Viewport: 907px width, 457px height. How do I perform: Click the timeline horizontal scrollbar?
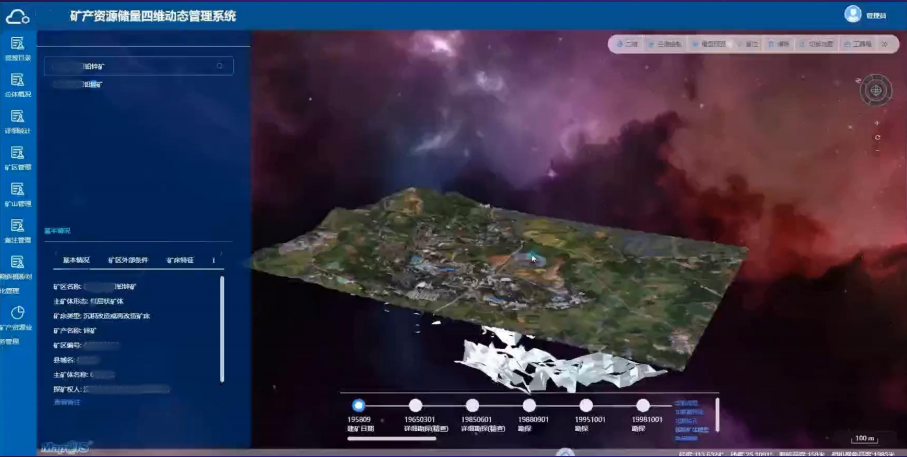(x=392, y=438)
